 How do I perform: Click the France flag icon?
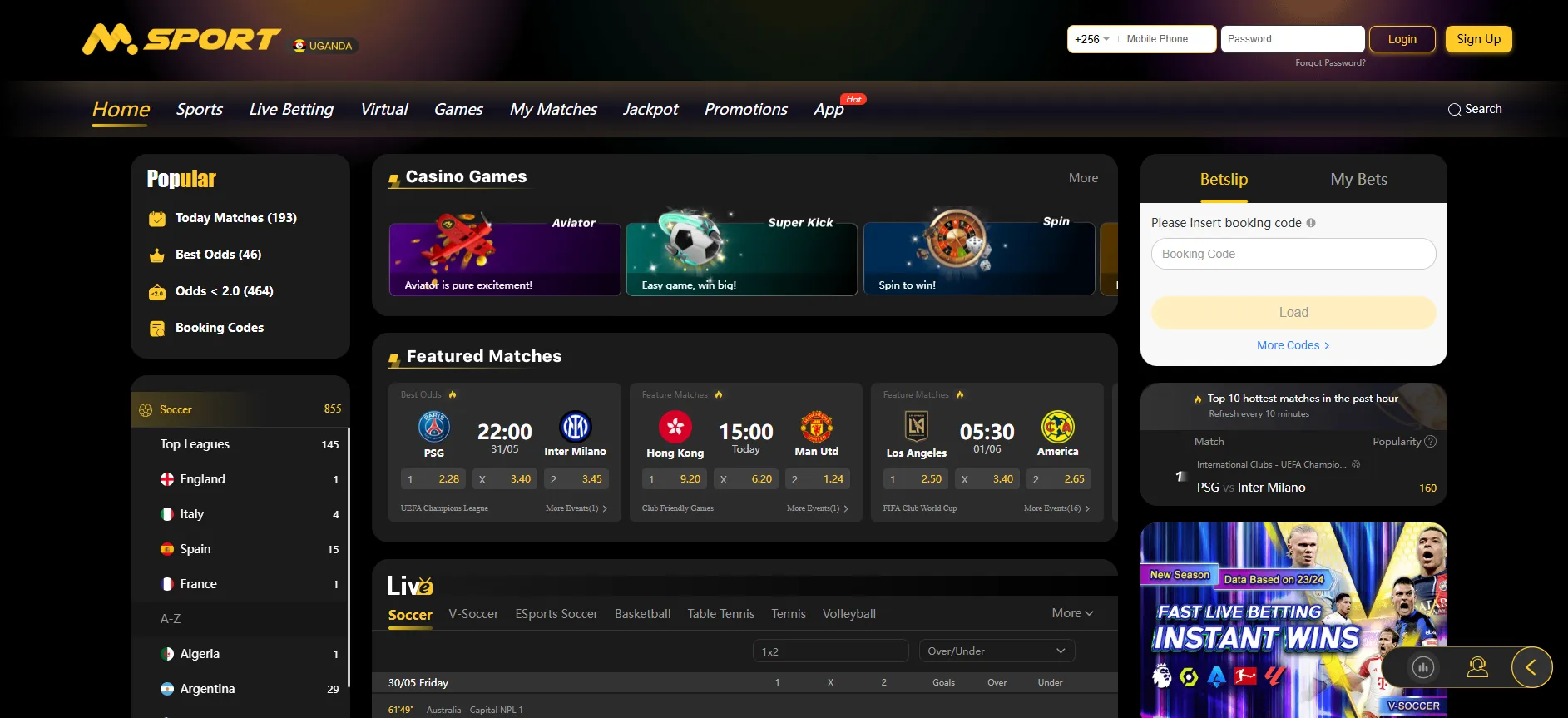click(x=167, y=584)
